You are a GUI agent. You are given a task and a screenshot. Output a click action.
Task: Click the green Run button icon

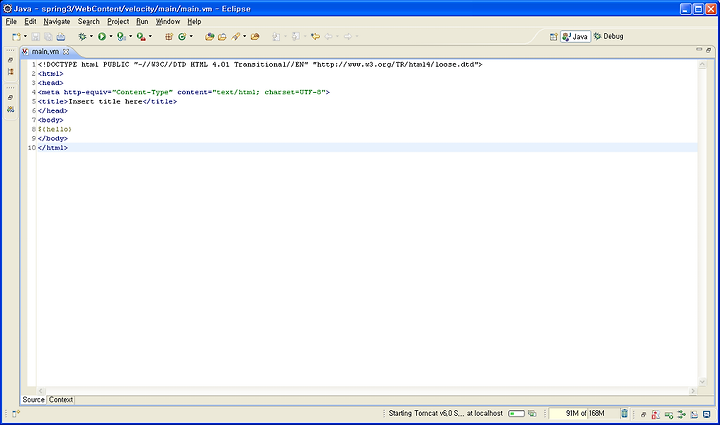coord(102,37)
